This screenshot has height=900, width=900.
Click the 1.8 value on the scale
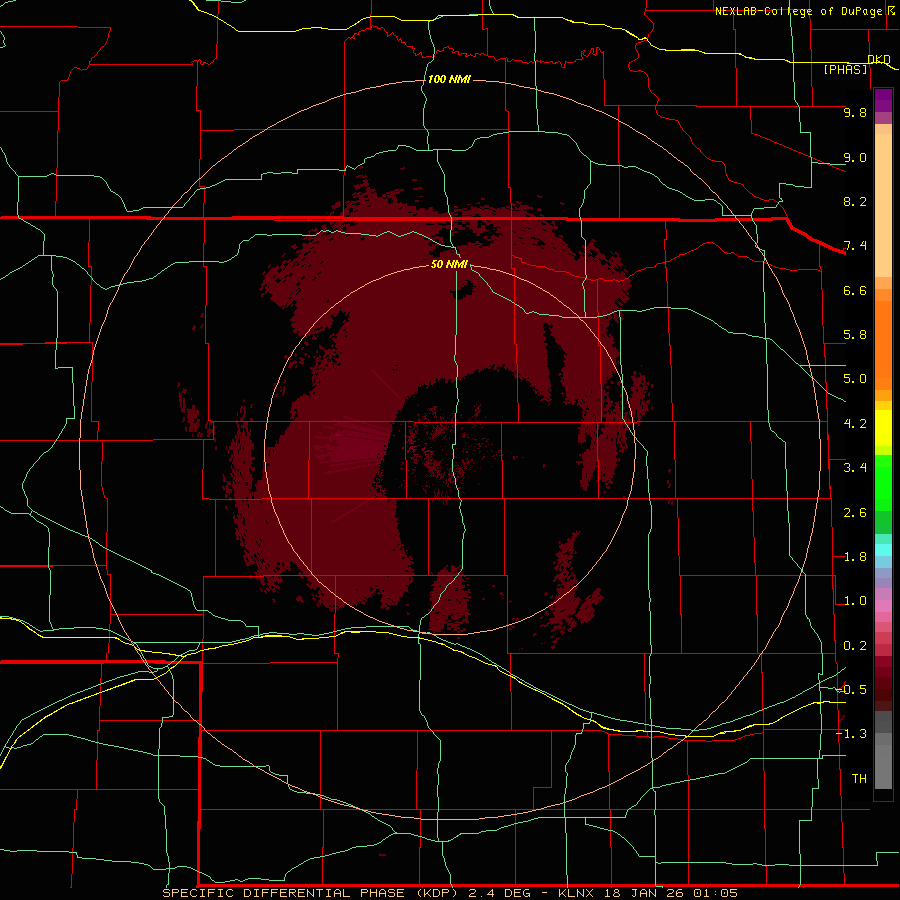(855, 557)
